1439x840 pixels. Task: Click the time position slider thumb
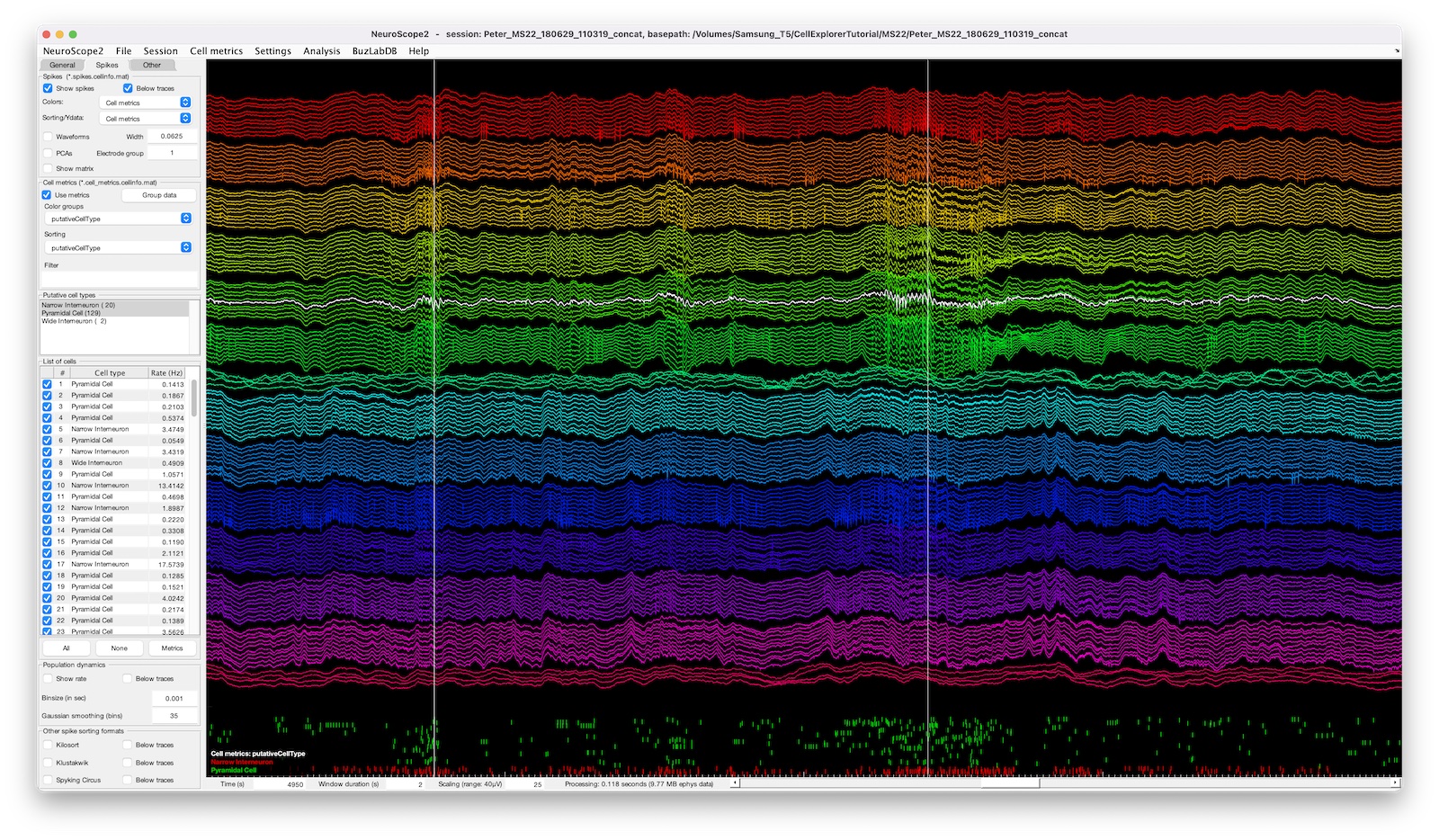click(x=1010, y=783)
